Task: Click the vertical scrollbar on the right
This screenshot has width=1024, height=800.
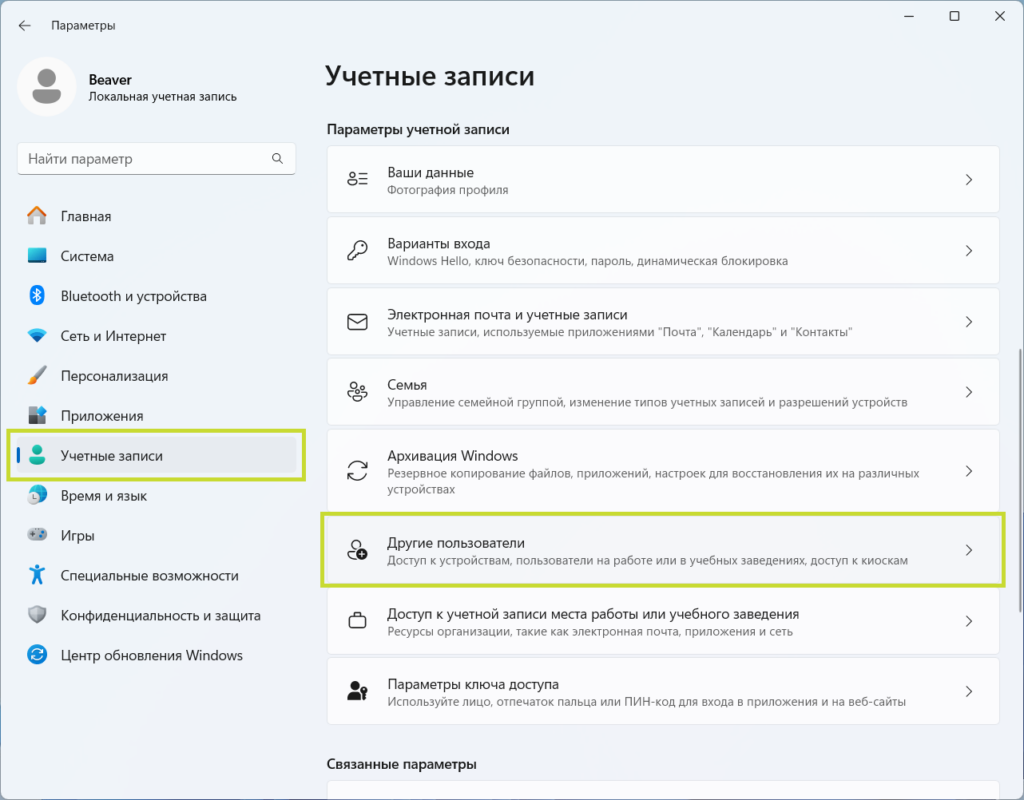Action: click(1020, 480)
